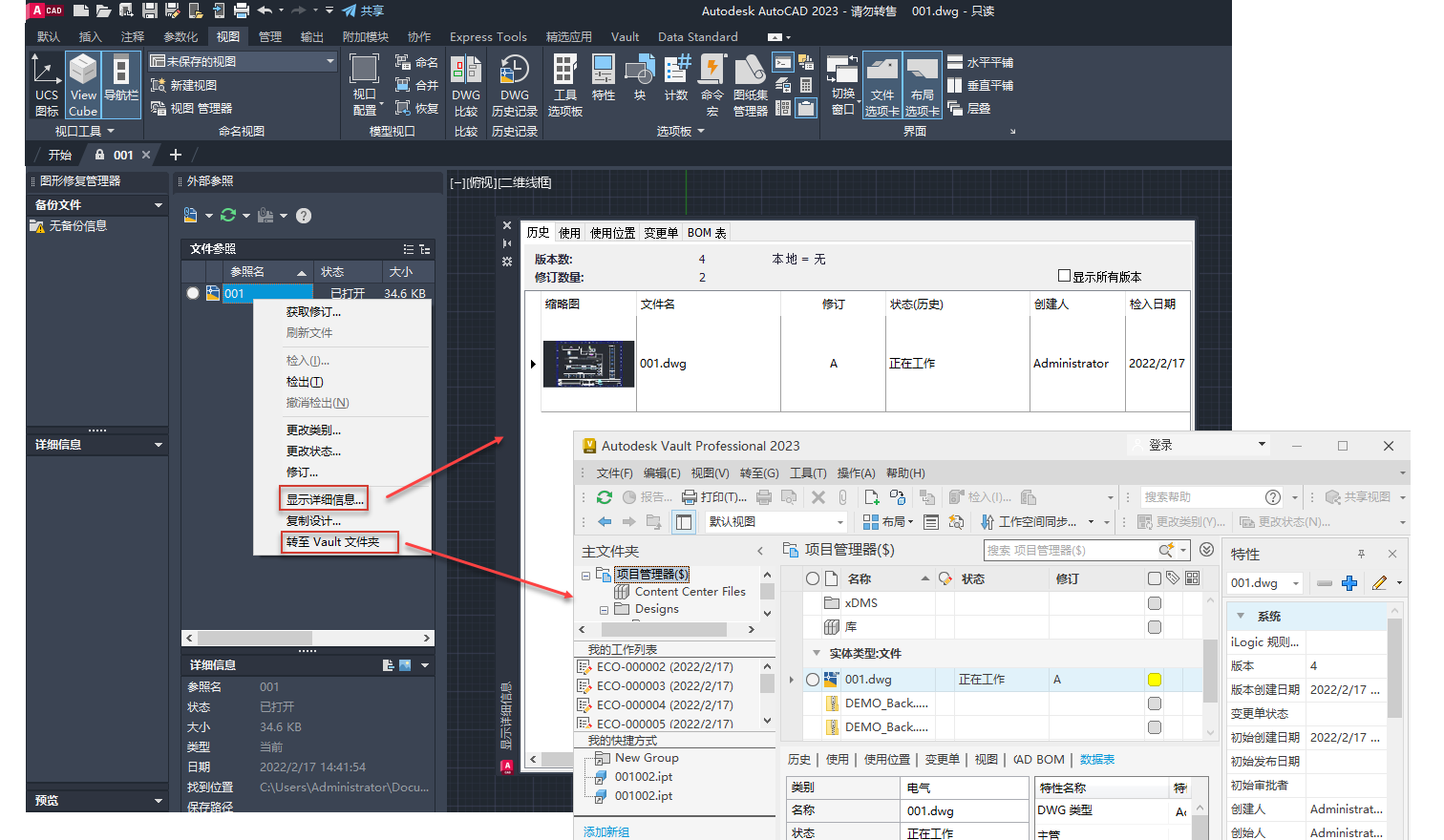Toggle the select-all circle in the 名称 column header
The width and height of the screenshot is (1444, 840).
point(813,578)
